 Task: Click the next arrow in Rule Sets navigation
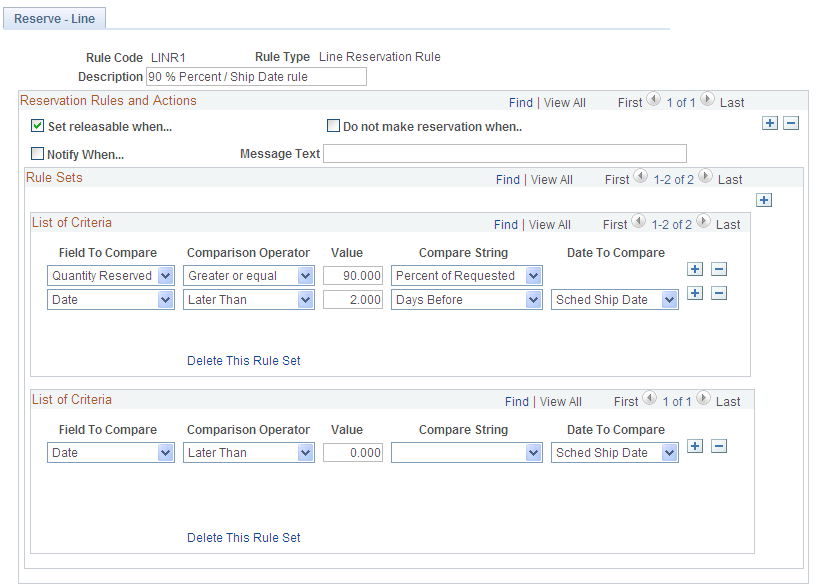pos(703,179)
